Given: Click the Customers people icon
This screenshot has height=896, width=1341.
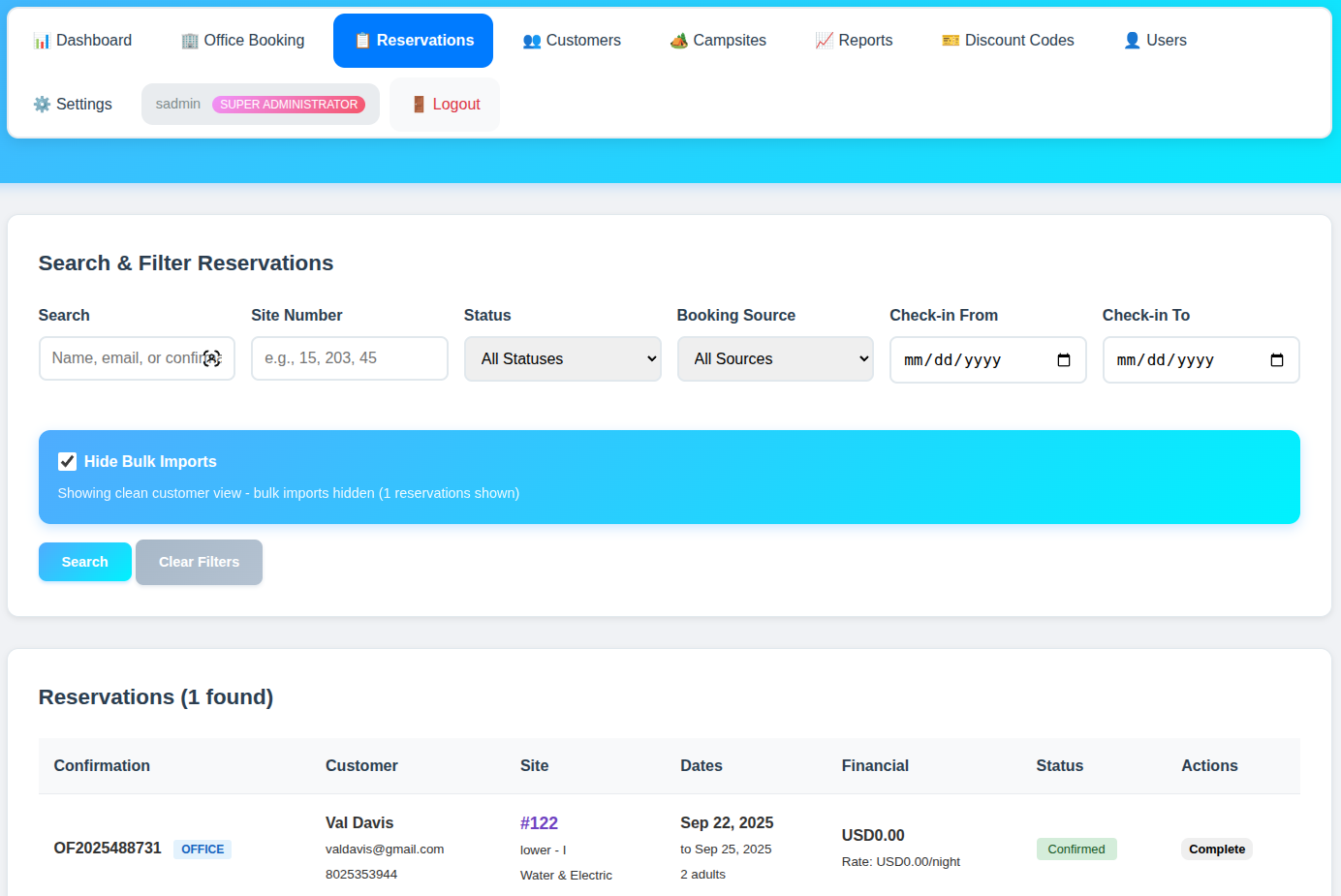Looking at the screenshot, I should (532, 41).
